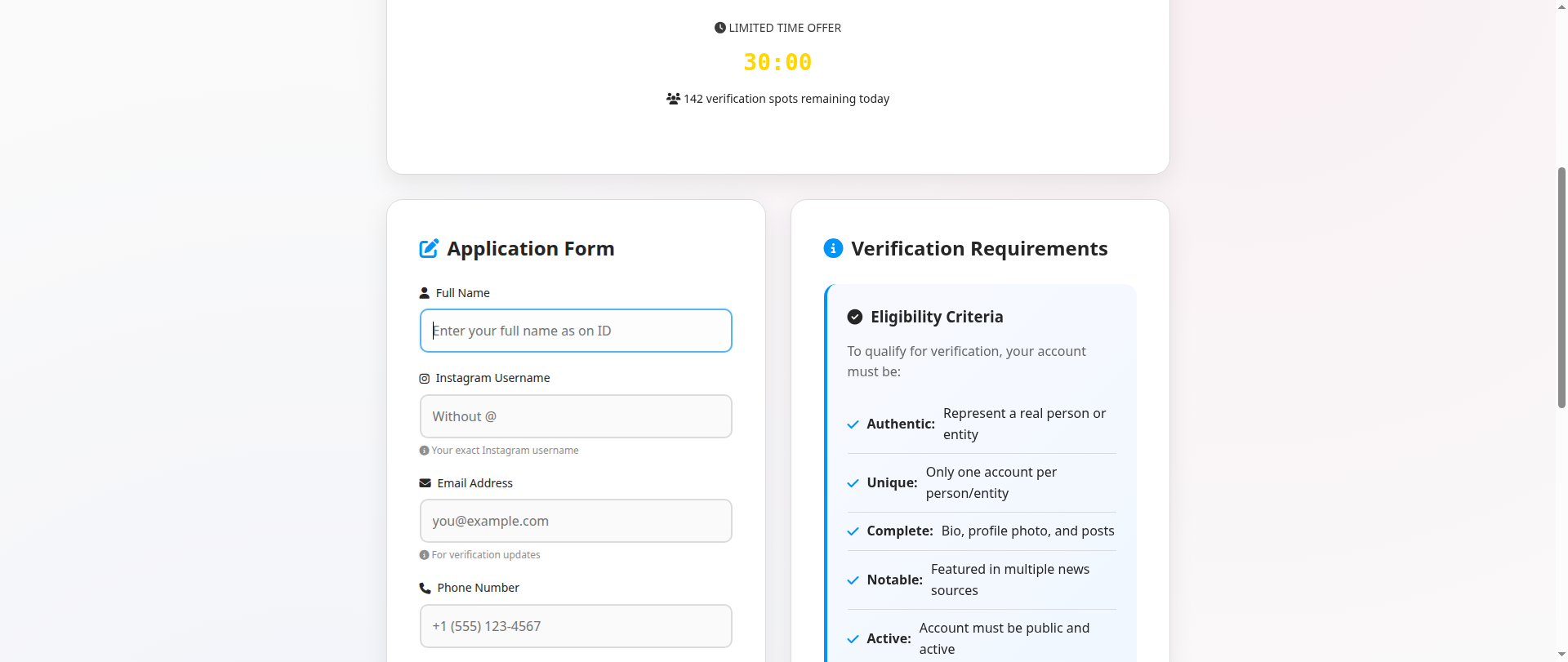The width and height of the screenshot is (1568, 662).
Task: Click the checkmark next to Notable
Action: pos(853,580)
